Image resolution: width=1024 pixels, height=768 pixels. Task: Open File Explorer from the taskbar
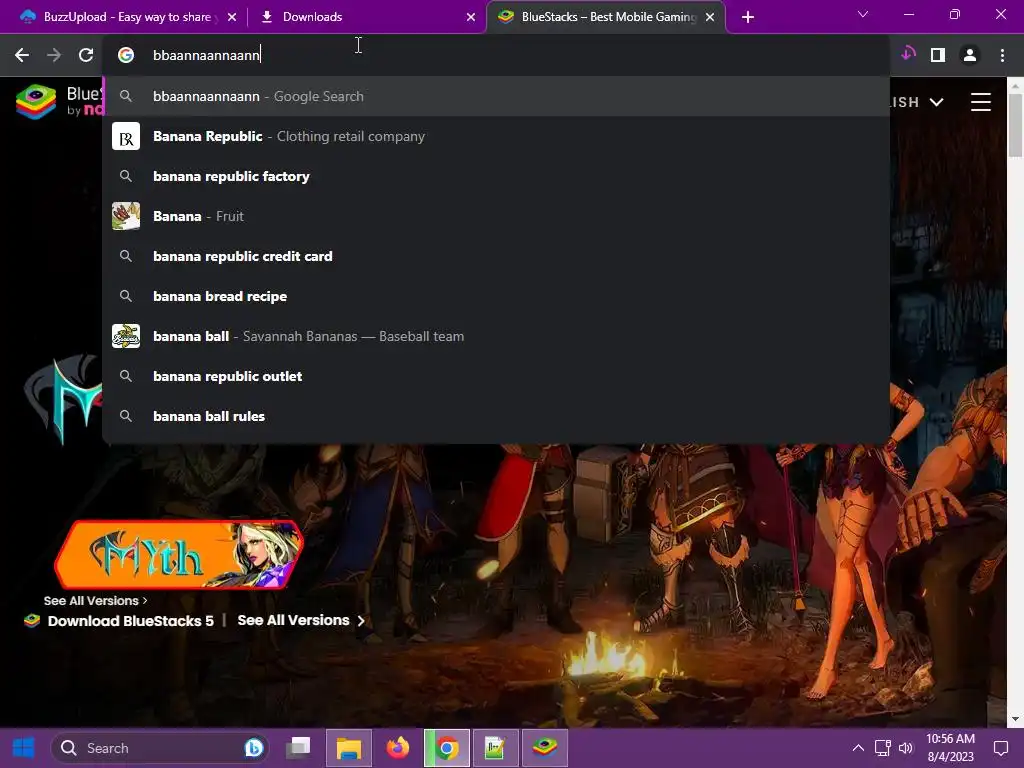pos(349,748)
